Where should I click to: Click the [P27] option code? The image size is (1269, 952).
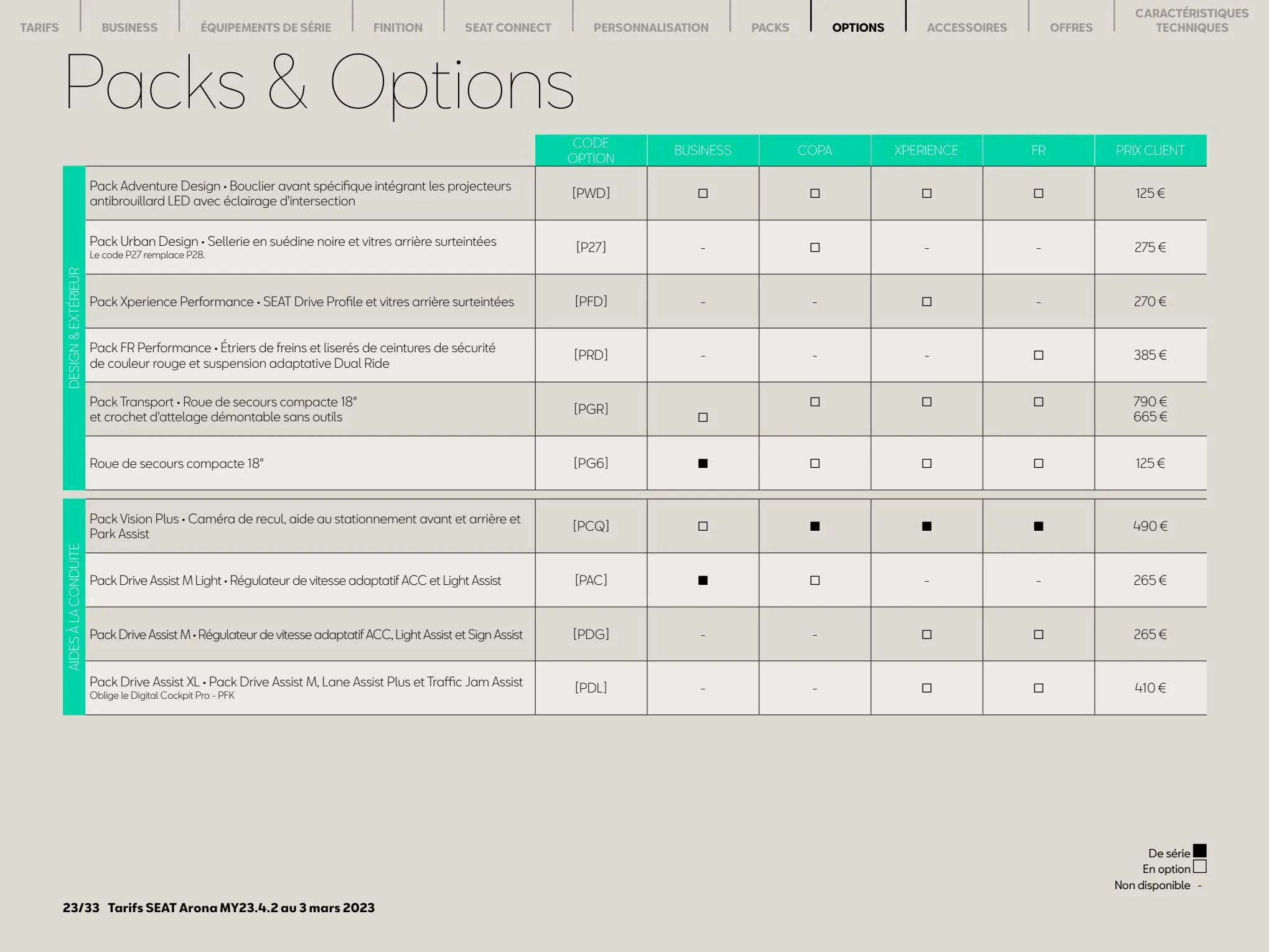591,247
